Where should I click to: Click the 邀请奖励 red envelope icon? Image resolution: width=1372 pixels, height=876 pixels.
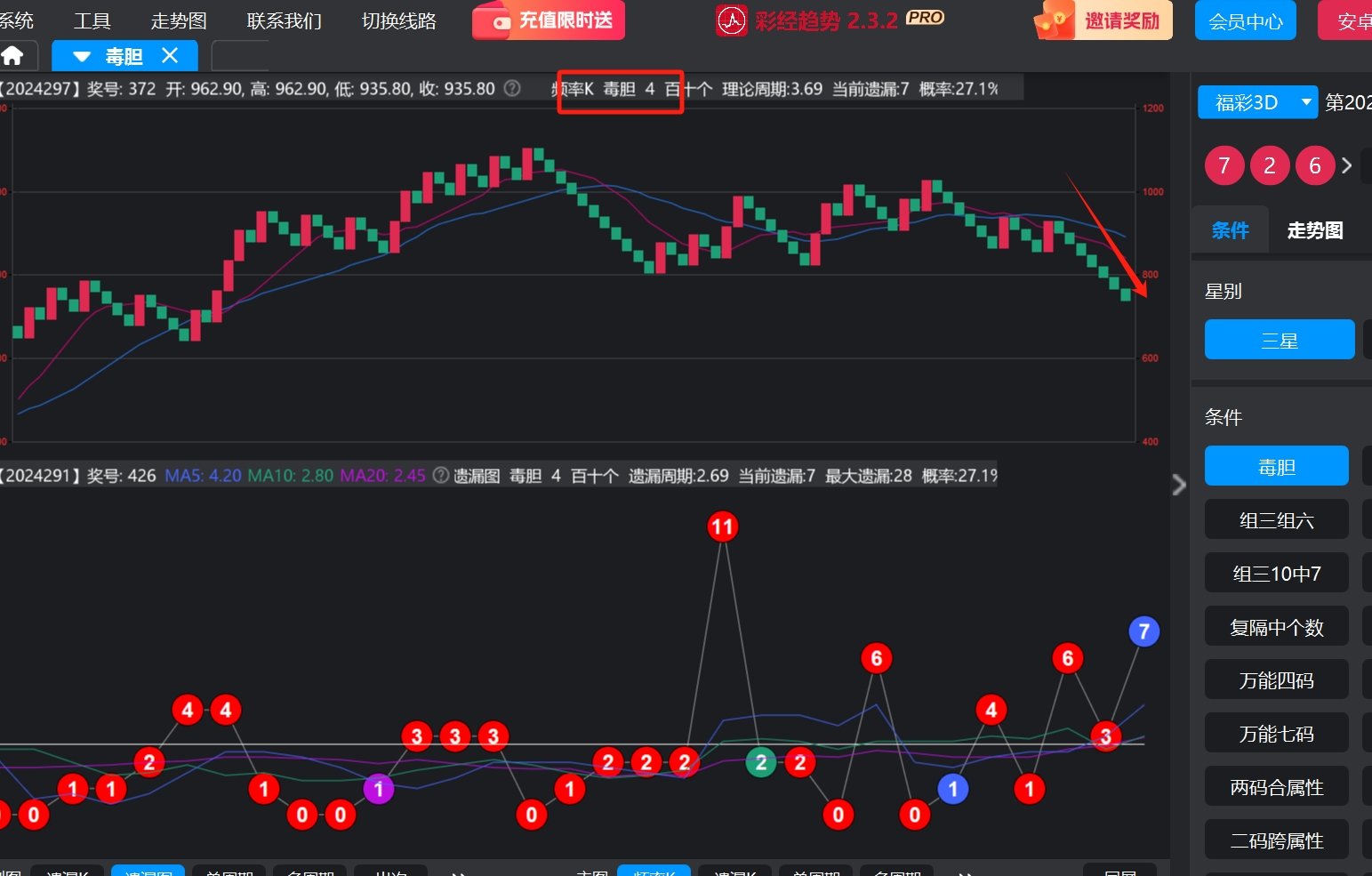[x=1056, y=20]
